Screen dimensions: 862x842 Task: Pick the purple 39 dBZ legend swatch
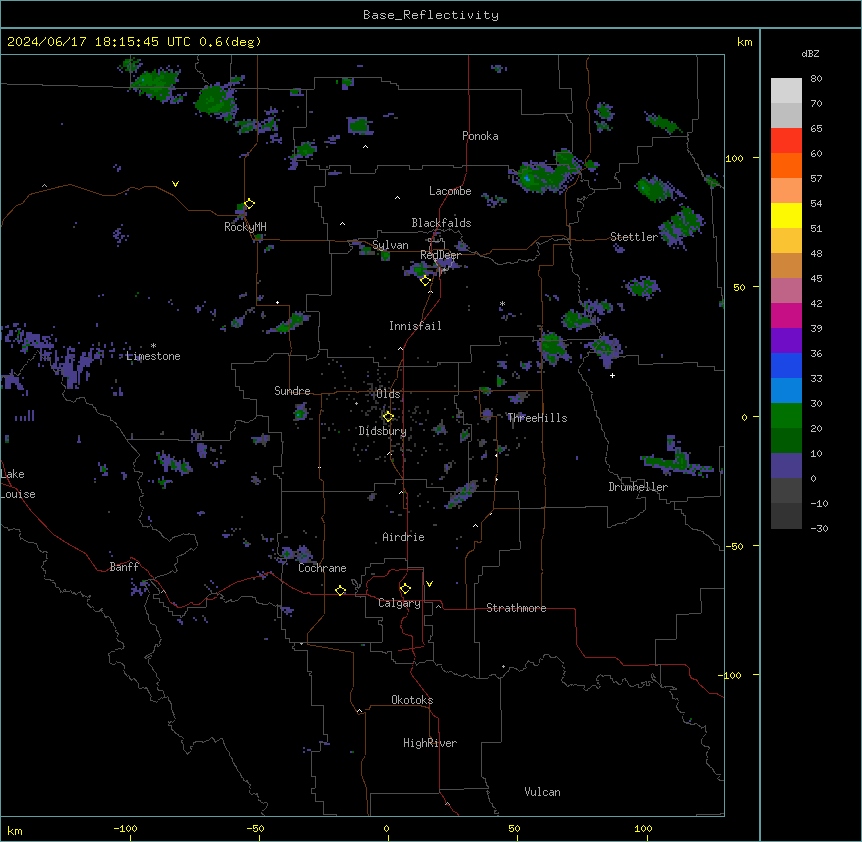786,341
